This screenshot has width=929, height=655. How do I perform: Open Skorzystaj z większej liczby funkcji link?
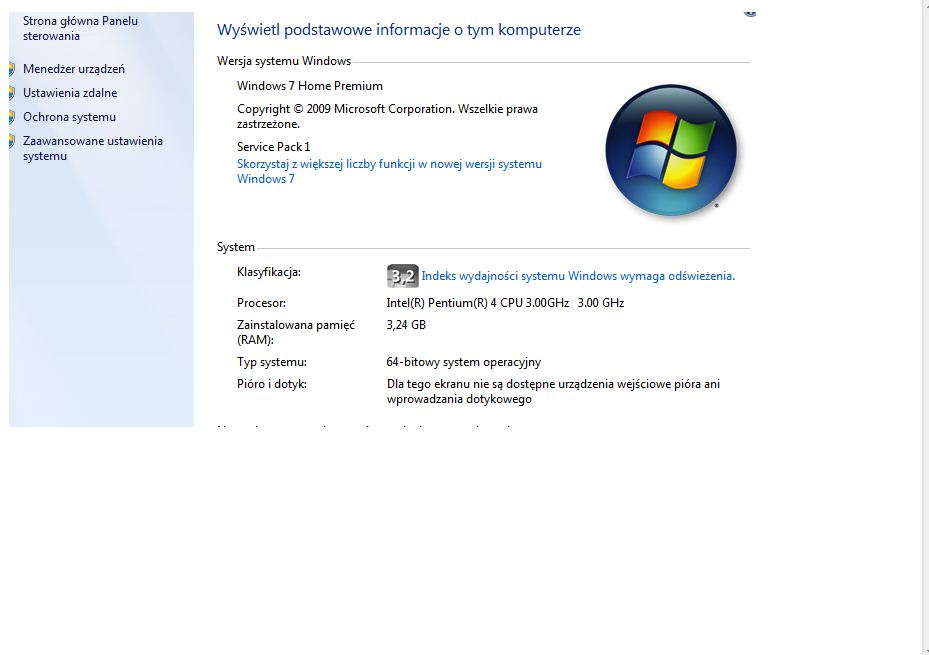389,171
